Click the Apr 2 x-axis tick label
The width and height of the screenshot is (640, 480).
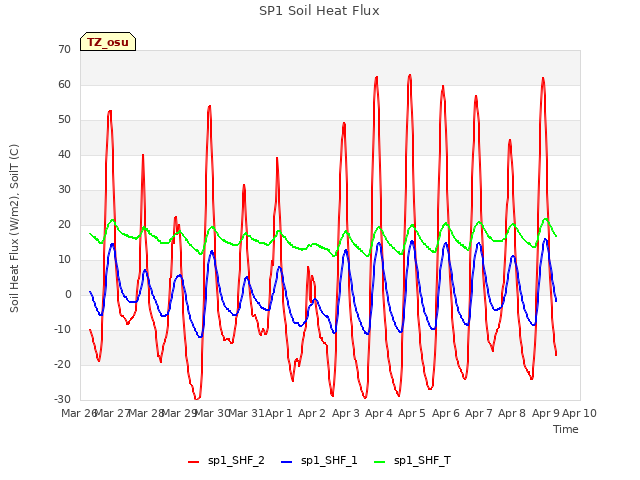(312, 413)
